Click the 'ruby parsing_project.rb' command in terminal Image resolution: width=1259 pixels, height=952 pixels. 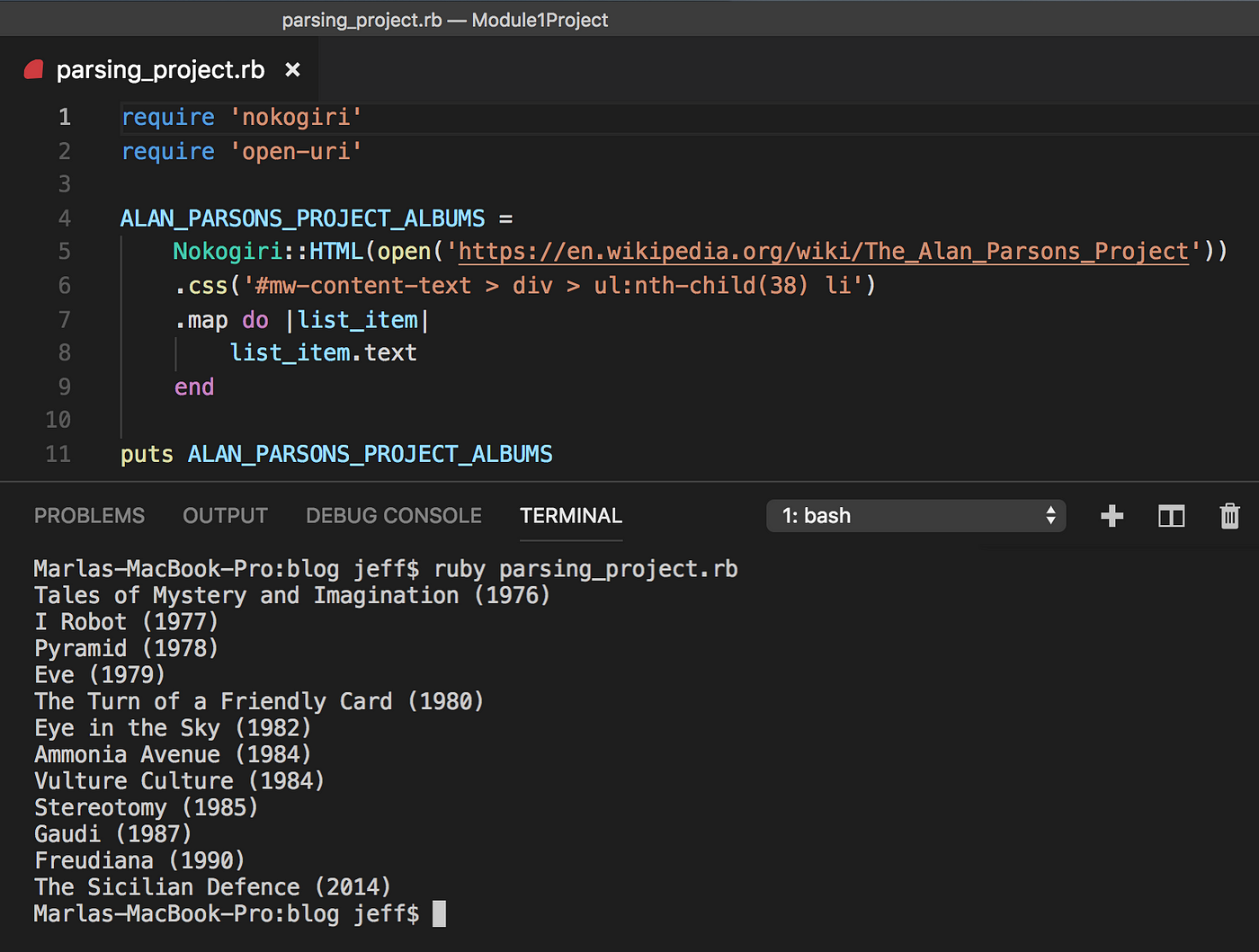[585, 569]
